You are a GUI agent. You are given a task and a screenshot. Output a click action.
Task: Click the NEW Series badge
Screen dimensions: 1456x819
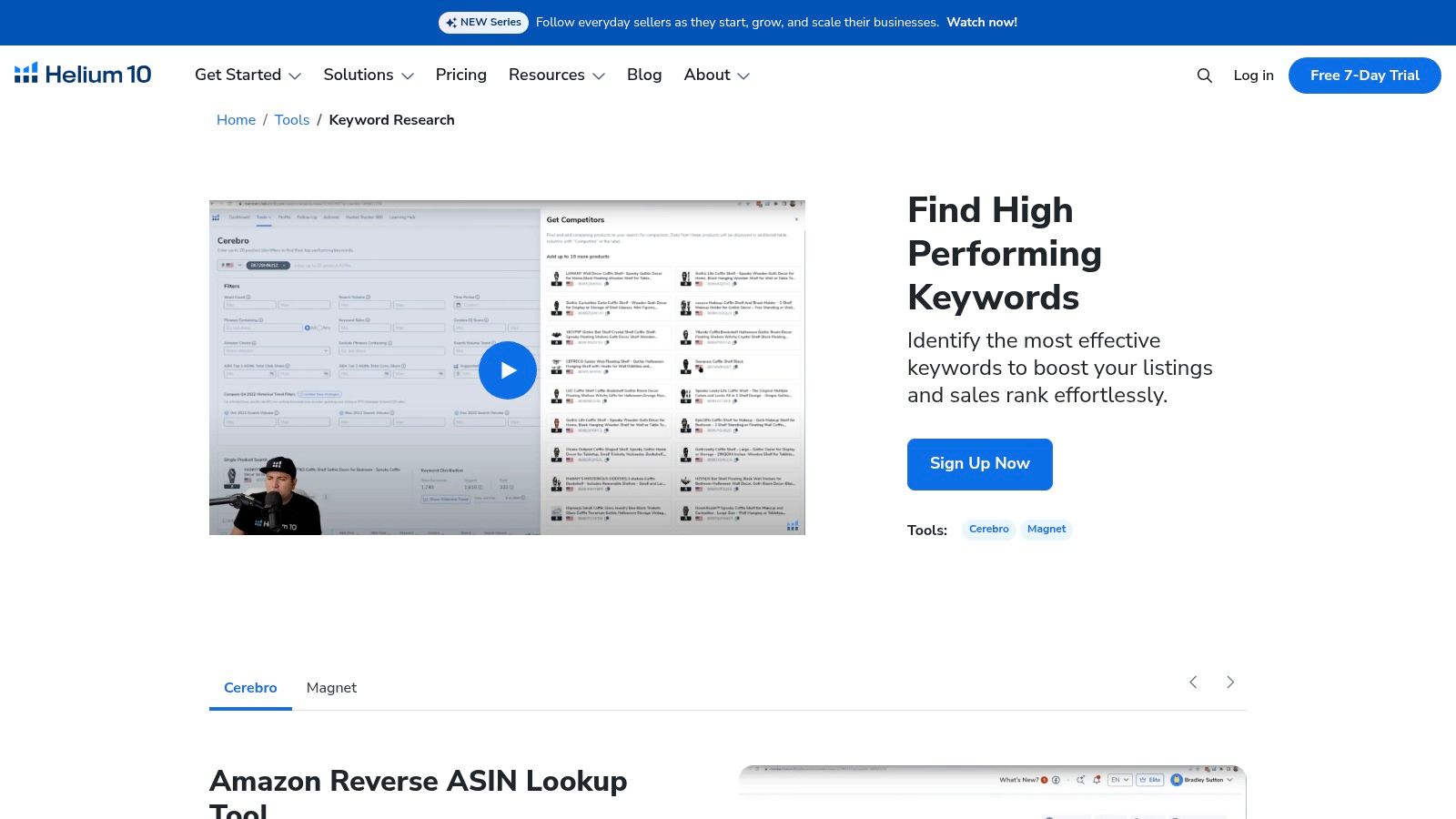coord(483,23)
